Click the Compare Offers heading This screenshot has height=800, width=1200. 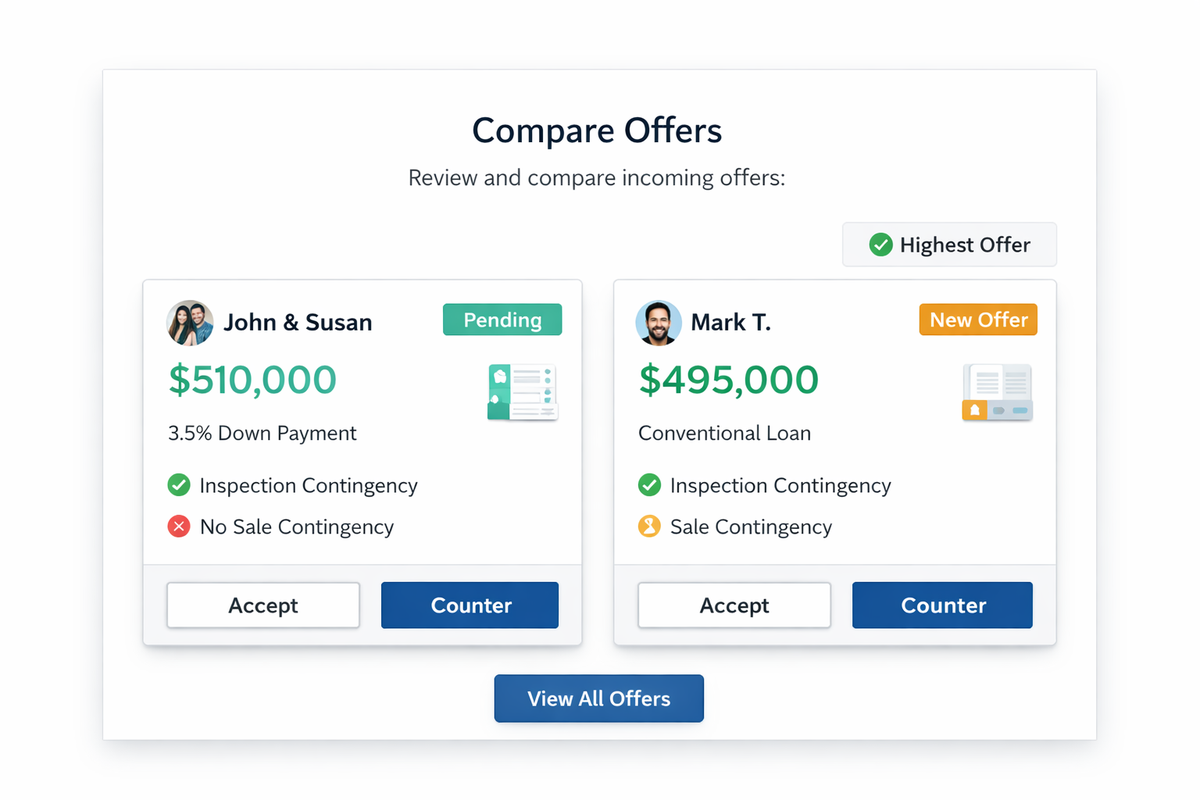click(597, 131)
